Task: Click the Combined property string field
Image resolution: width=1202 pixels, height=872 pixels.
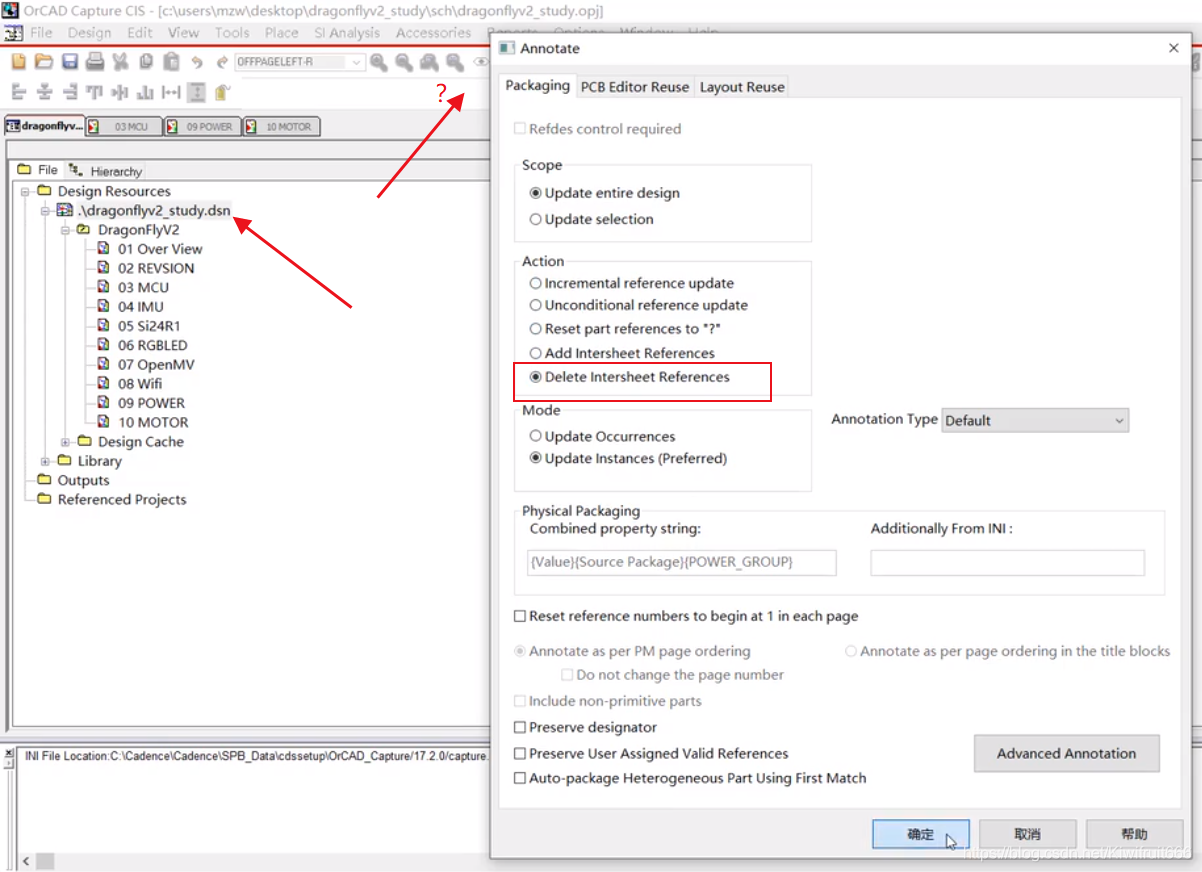Action: tap(681, 562)
